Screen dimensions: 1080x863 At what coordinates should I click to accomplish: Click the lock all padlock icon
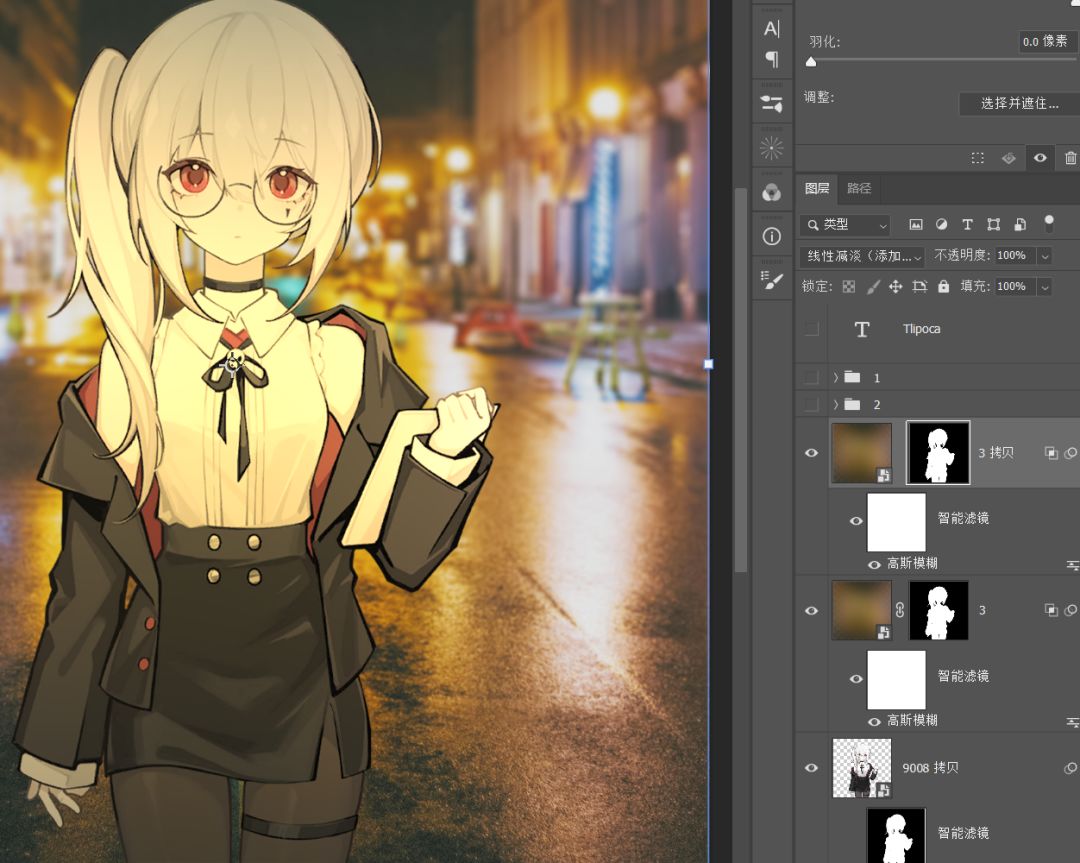coord(943,287)
